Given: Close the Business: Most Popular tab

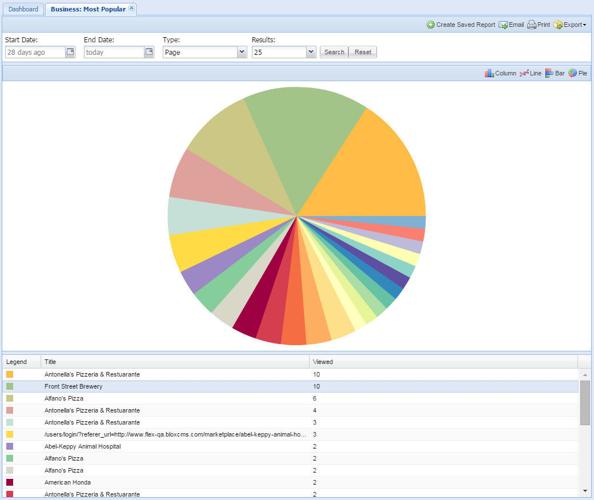Looking at the screenshot, I should [131, 8].
